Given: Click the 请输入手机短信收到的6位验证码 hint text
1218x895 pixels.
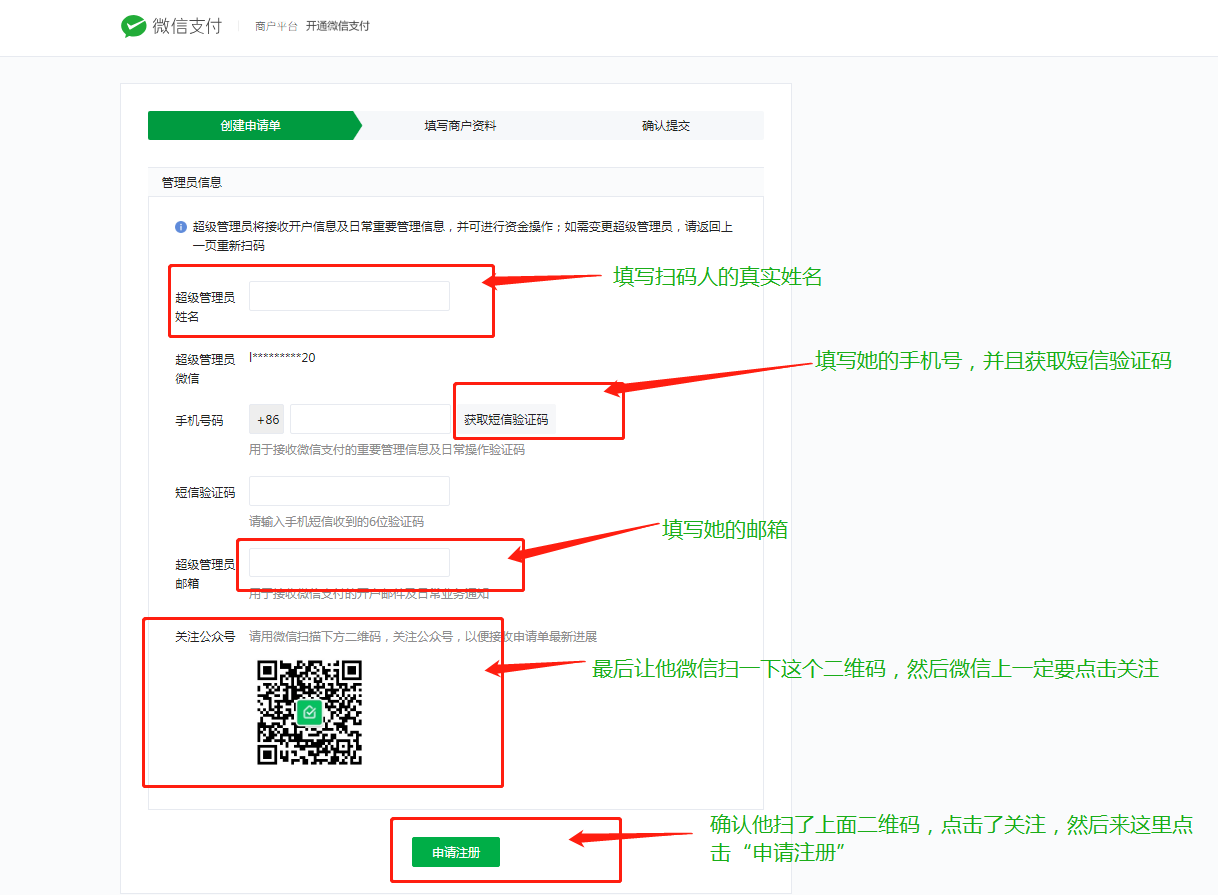Looking at the screenshot, I should [x=336, y=522].
